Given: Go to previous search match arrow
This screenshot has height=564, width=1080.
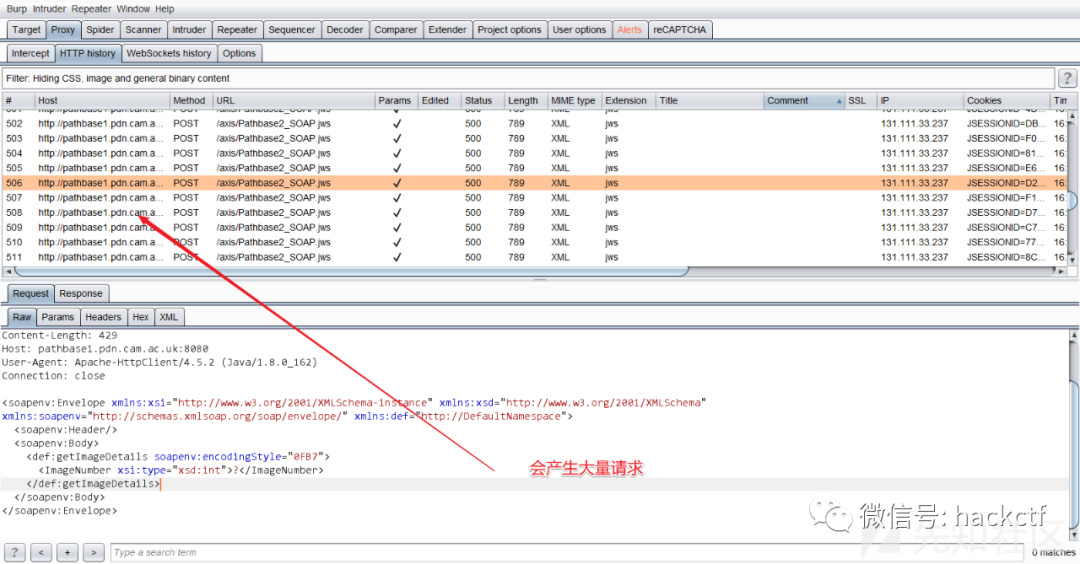Looking at the screenshot, I should 41,552.
